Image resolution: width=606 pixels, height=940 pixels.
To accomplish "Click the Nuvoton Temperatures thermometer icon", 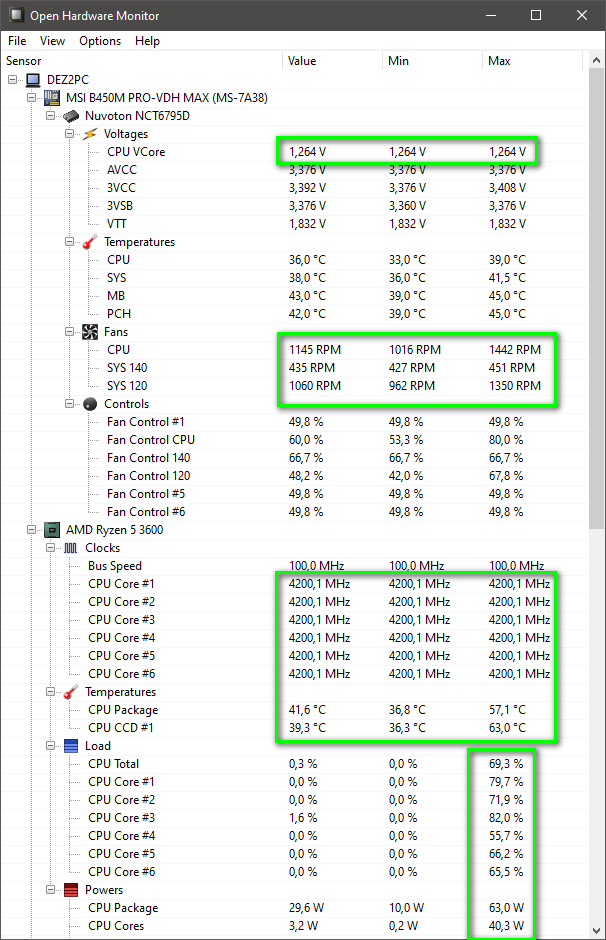I will (90, 242).
